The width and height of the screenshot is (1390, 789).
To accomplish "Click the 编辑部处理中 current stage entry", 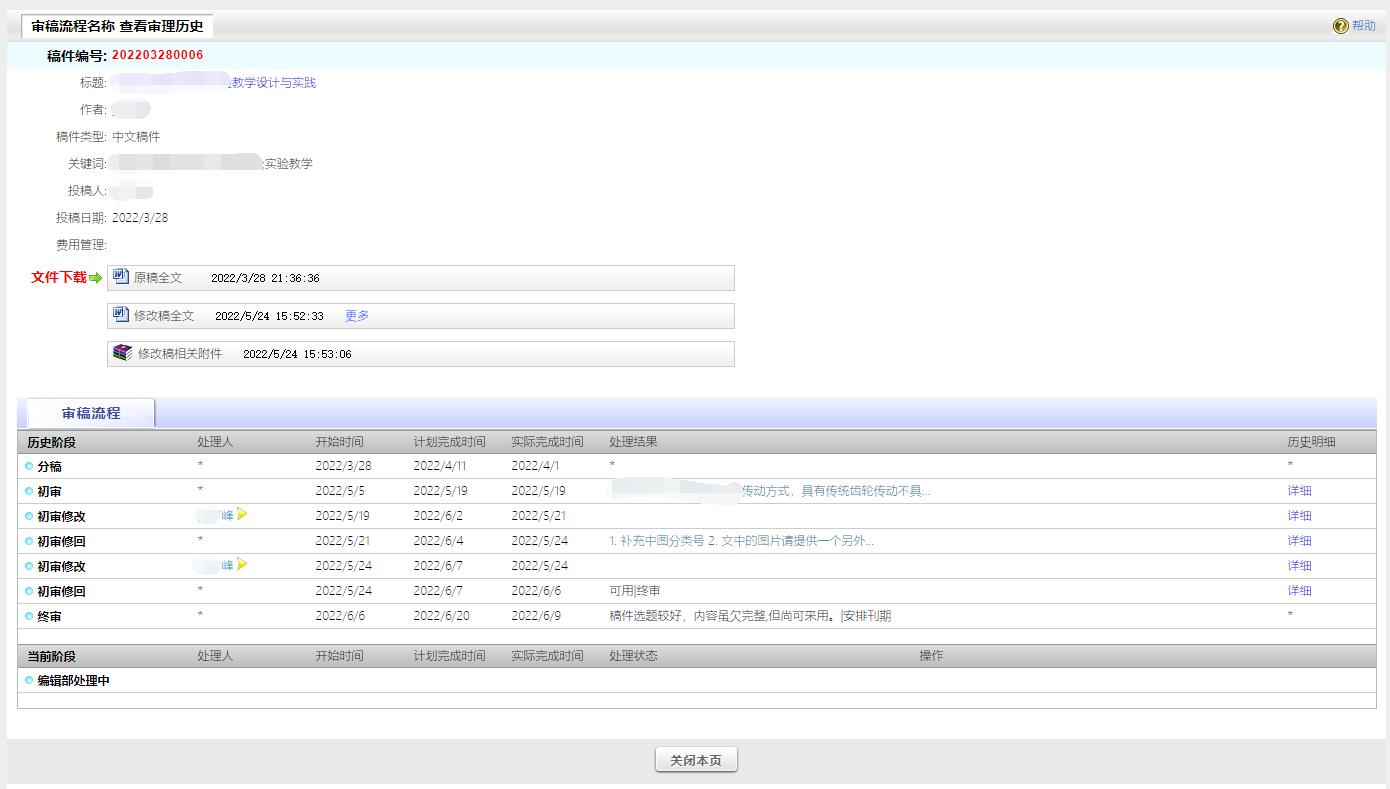I will tap(73, 681).
